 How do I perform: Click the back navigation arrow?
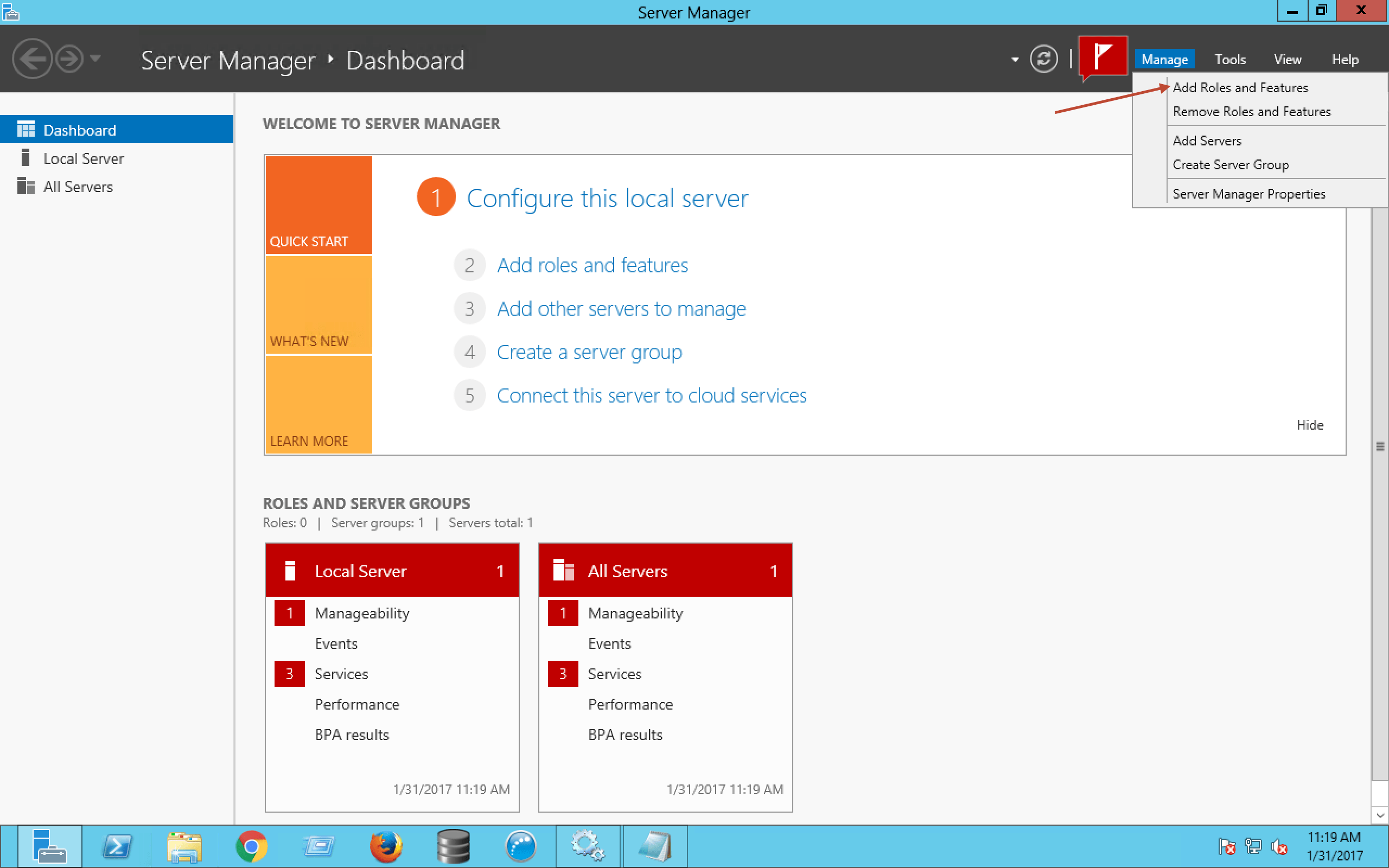pos(33,59)
